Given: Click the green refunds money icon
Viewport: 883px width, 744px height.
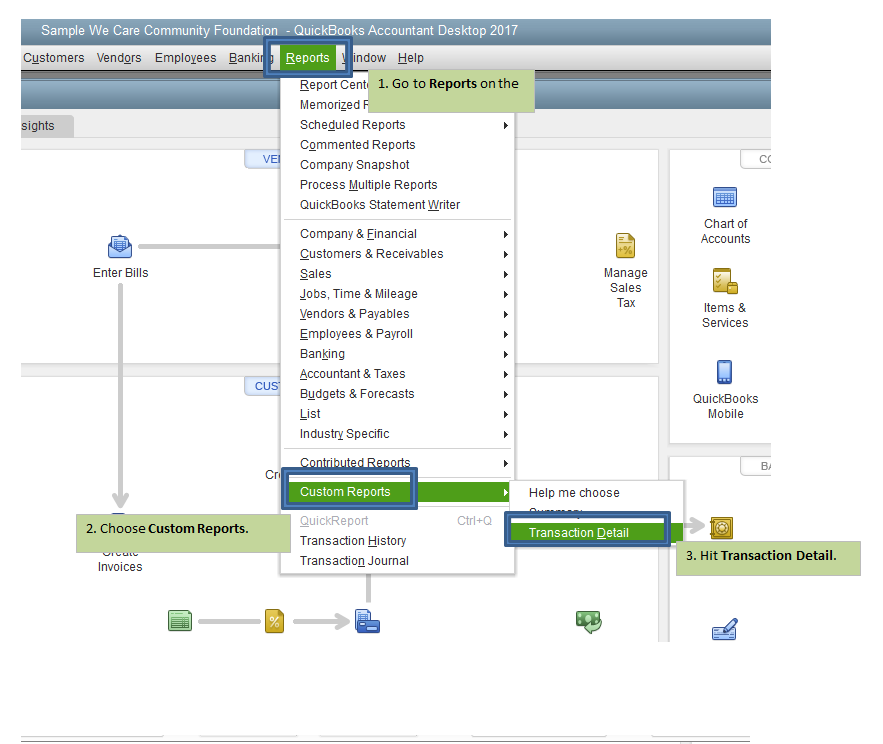Looking at the screenshot, I should click(x=588, y=621).
